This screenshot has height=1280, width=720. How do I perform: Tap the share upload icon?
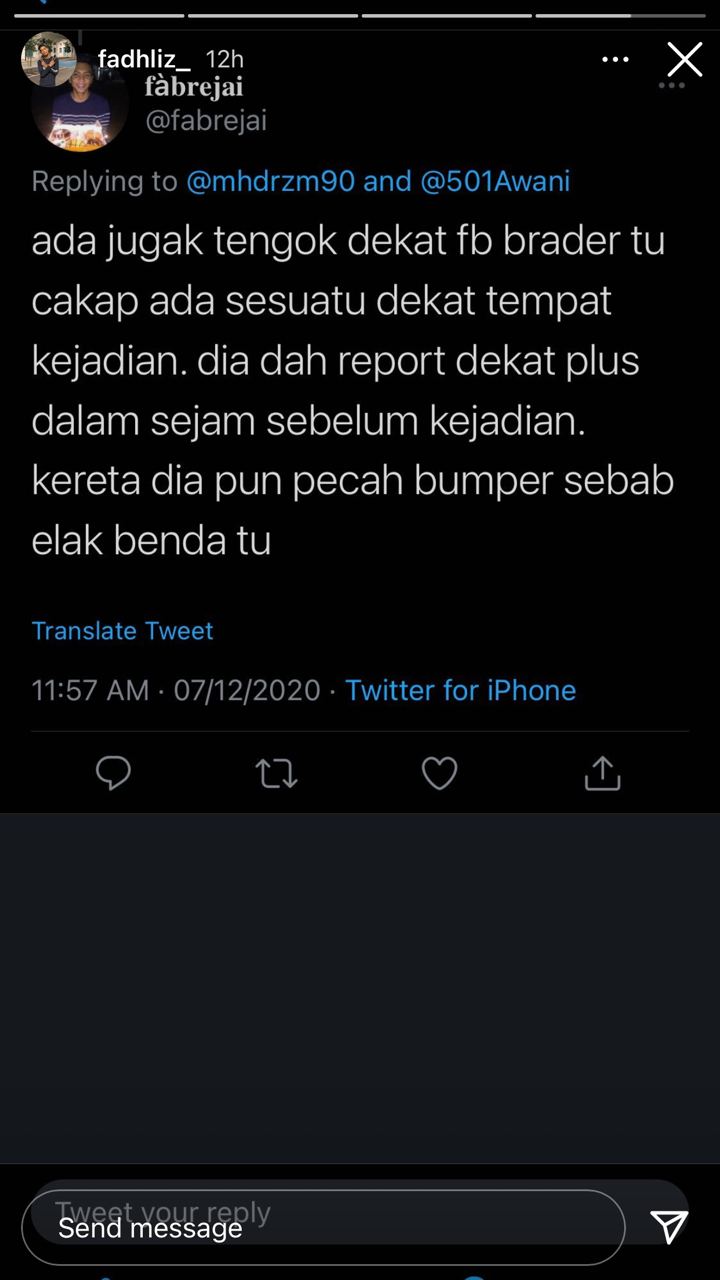point(602,773)
